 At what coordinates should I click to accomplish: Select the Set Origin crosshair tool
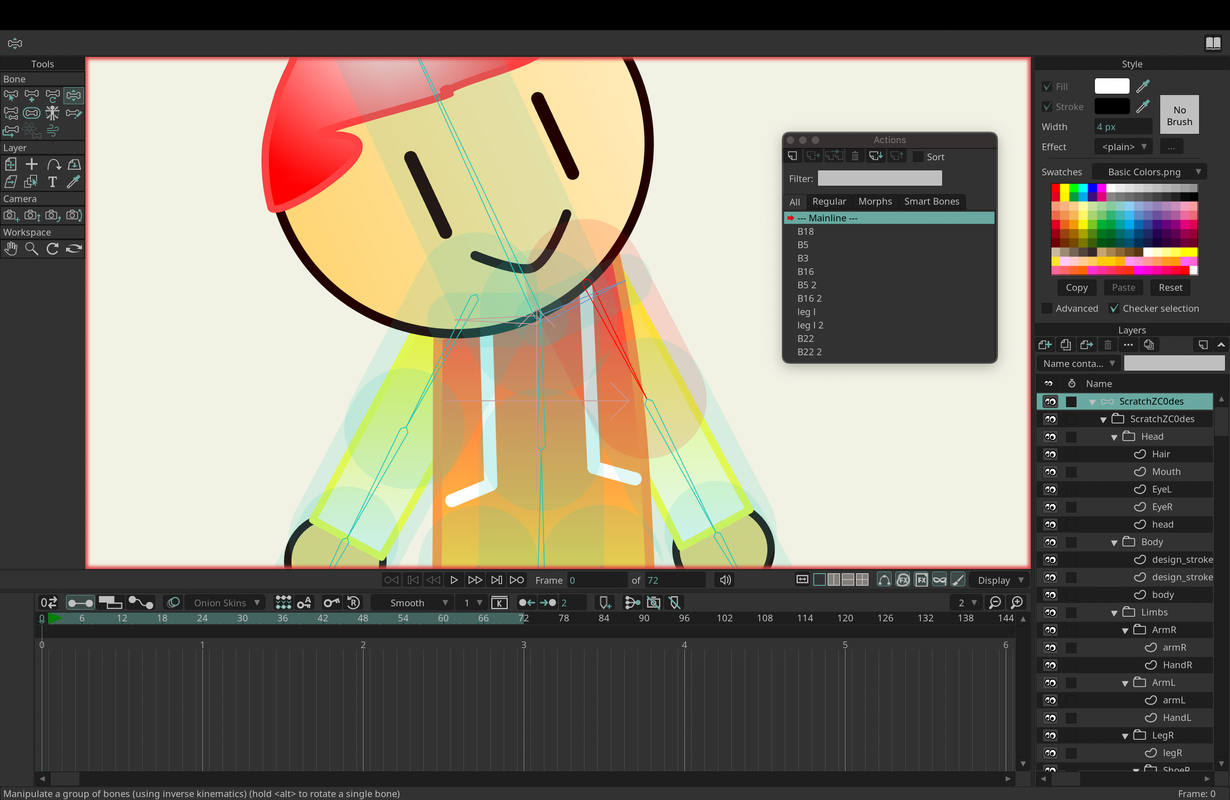click(x=32, y=165)
